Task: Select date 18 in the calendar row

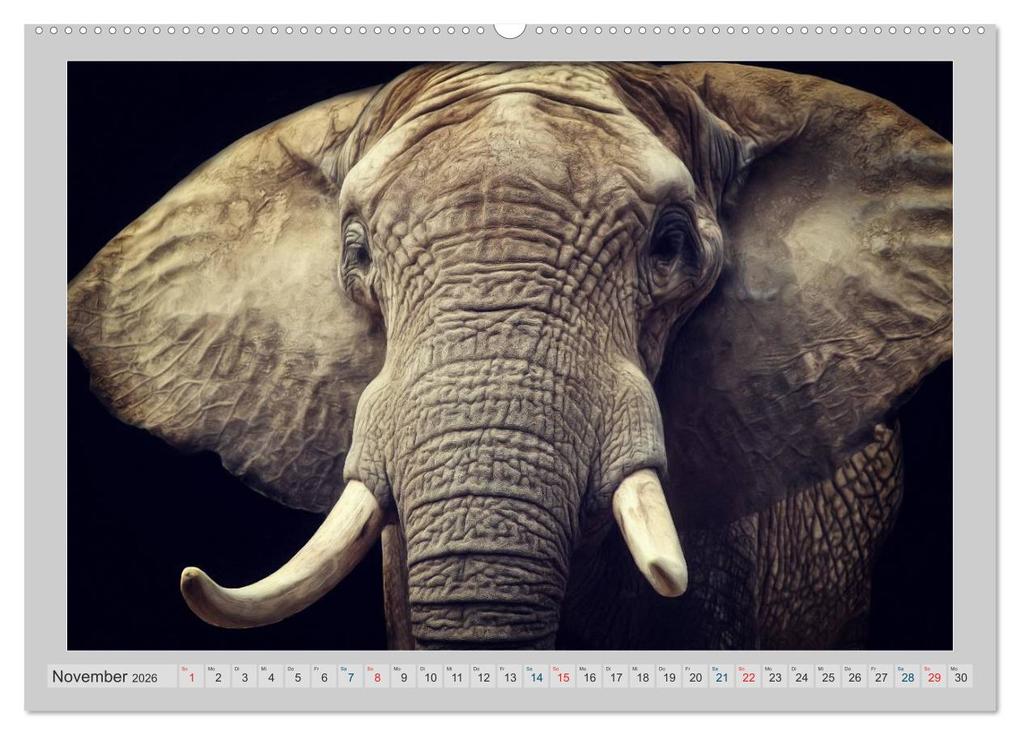Action: 642,677
